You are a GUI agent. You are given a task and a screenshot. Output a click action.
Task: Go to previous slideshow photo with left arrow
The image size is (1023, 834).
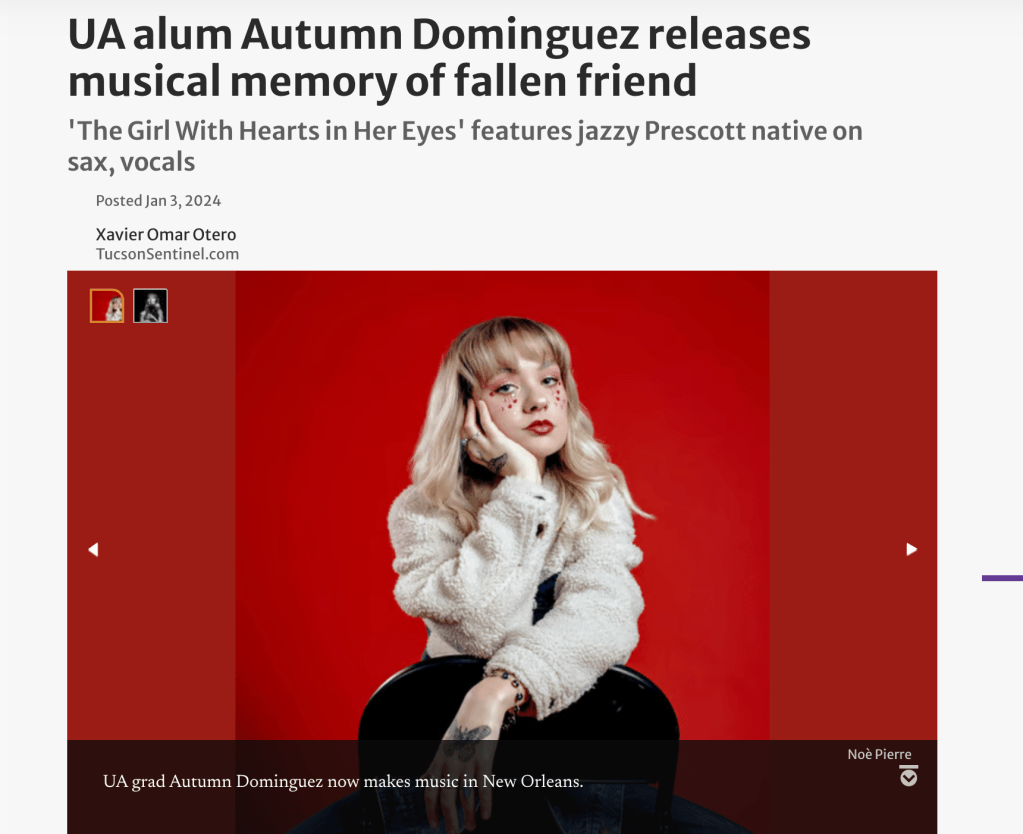93,549
